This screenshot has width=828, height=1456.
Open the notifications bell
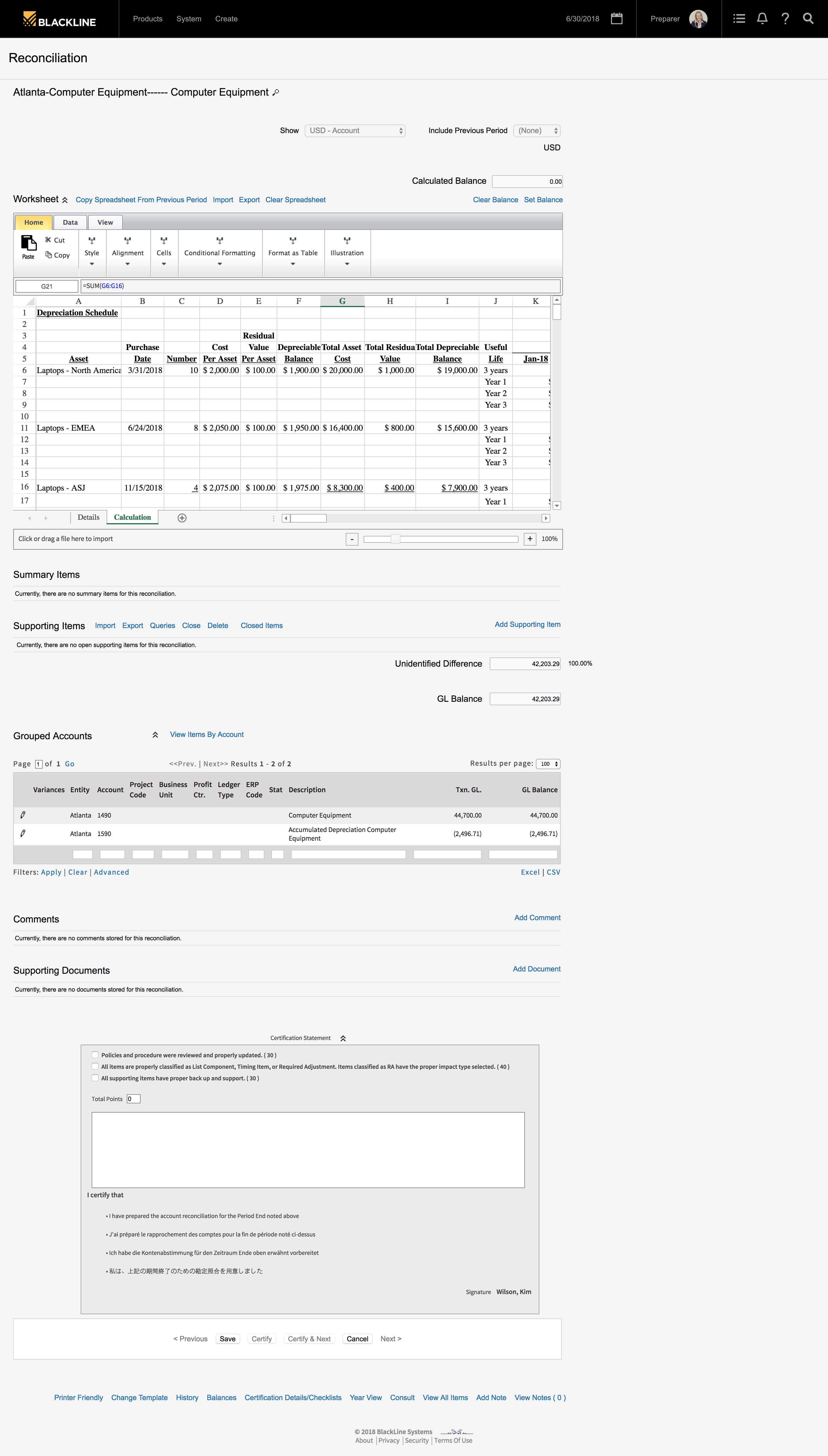tap(763, 19)
